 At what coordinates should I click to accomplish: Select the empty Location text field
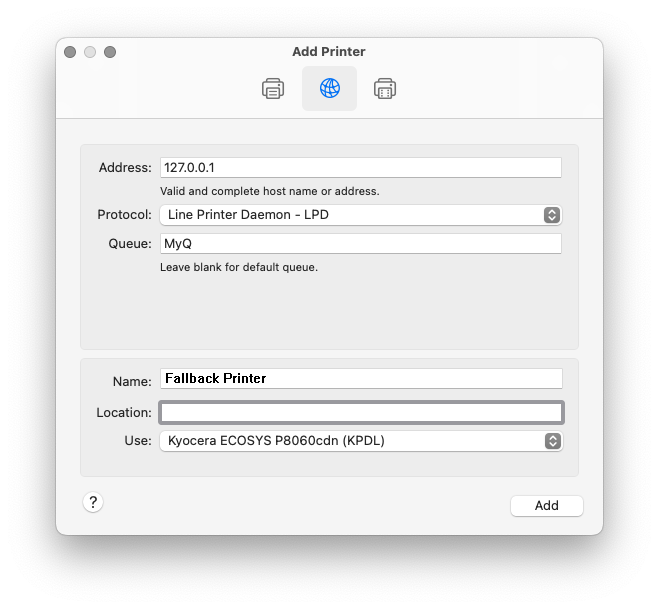[x=360, y=412]
